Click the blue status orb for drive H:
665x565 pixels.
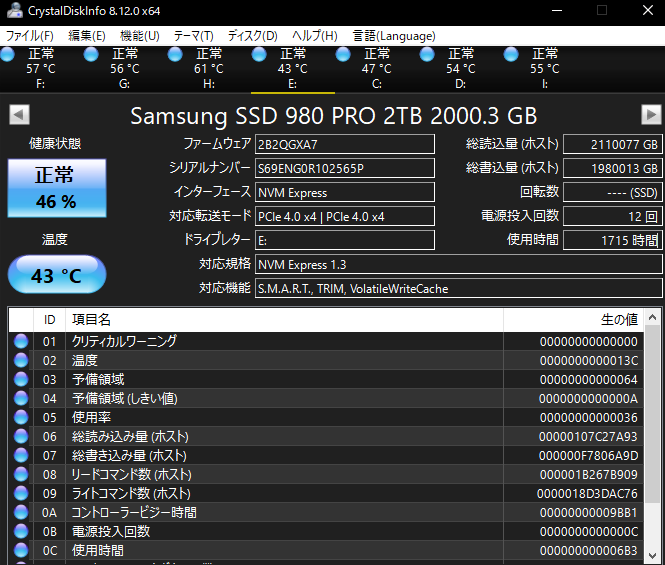175,54
